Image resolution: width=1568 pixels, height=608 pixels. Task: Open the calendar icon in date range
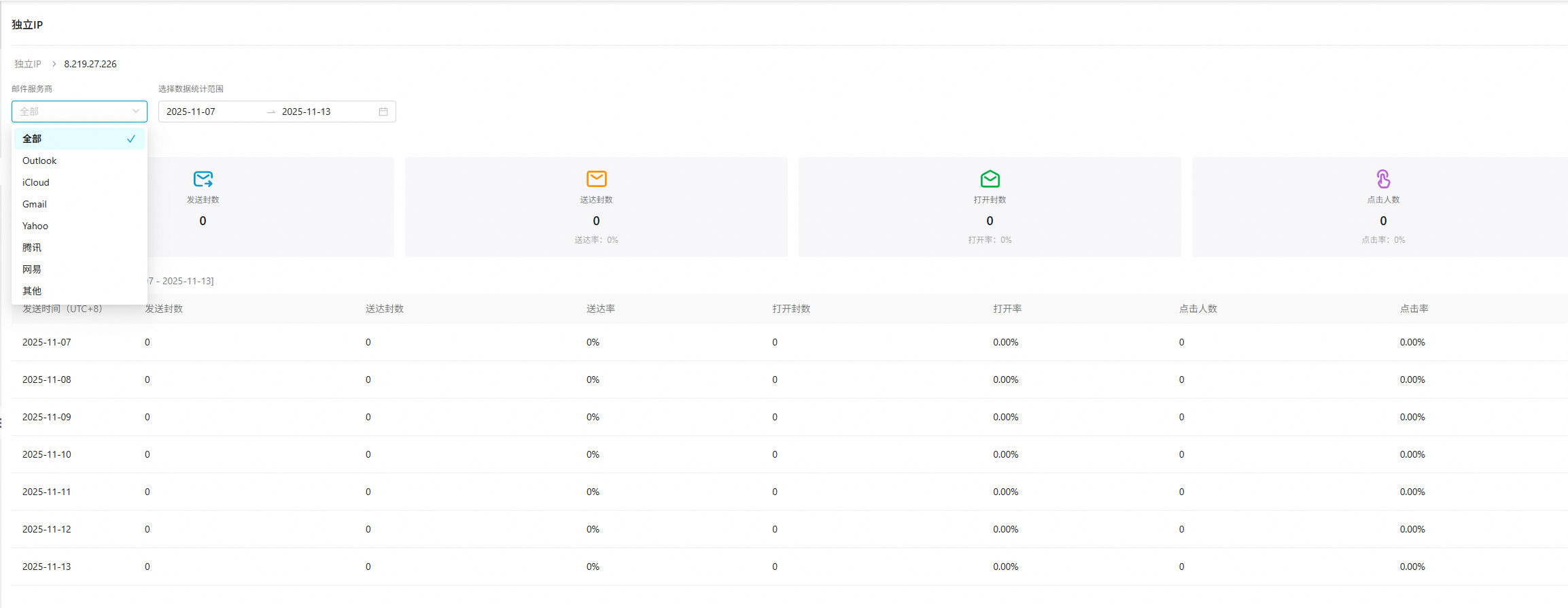click(383, 112)
